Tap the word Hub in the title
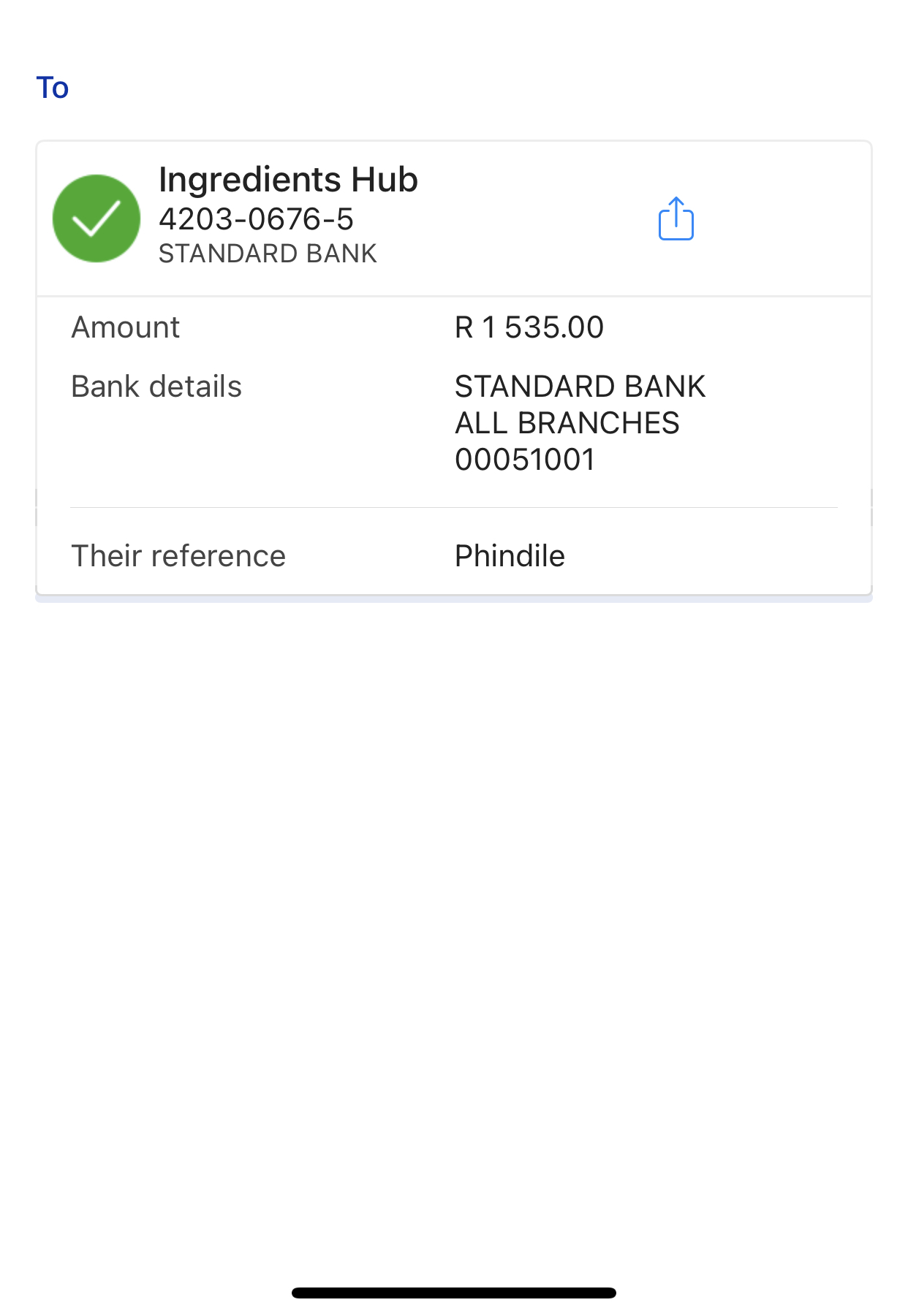 [x=385, y=180]
